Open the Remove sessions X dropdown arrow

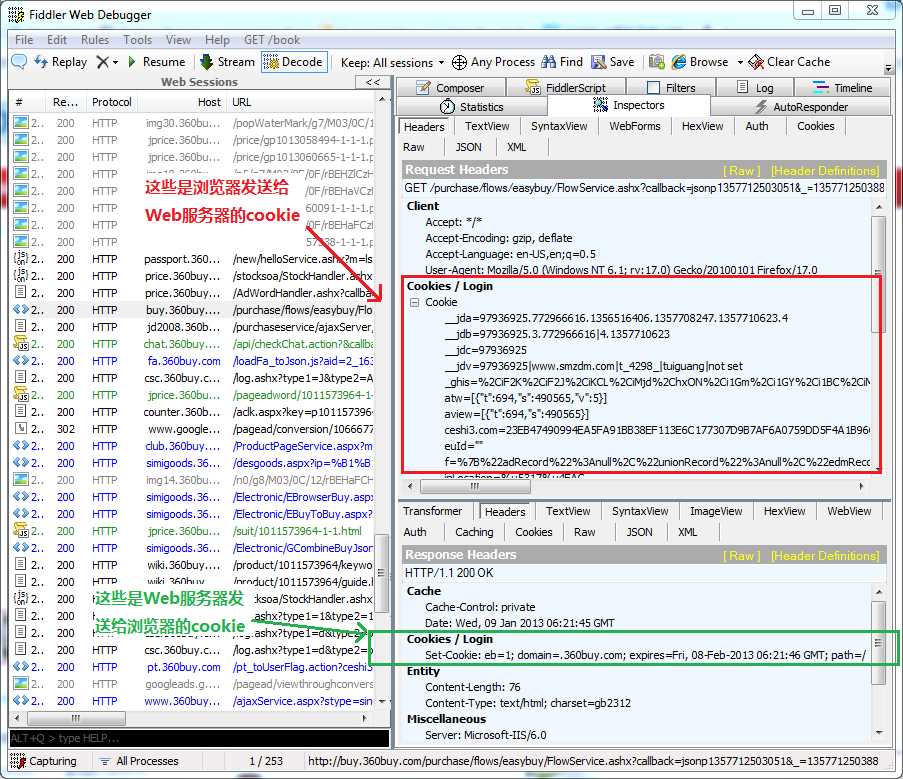pos(115,62)
